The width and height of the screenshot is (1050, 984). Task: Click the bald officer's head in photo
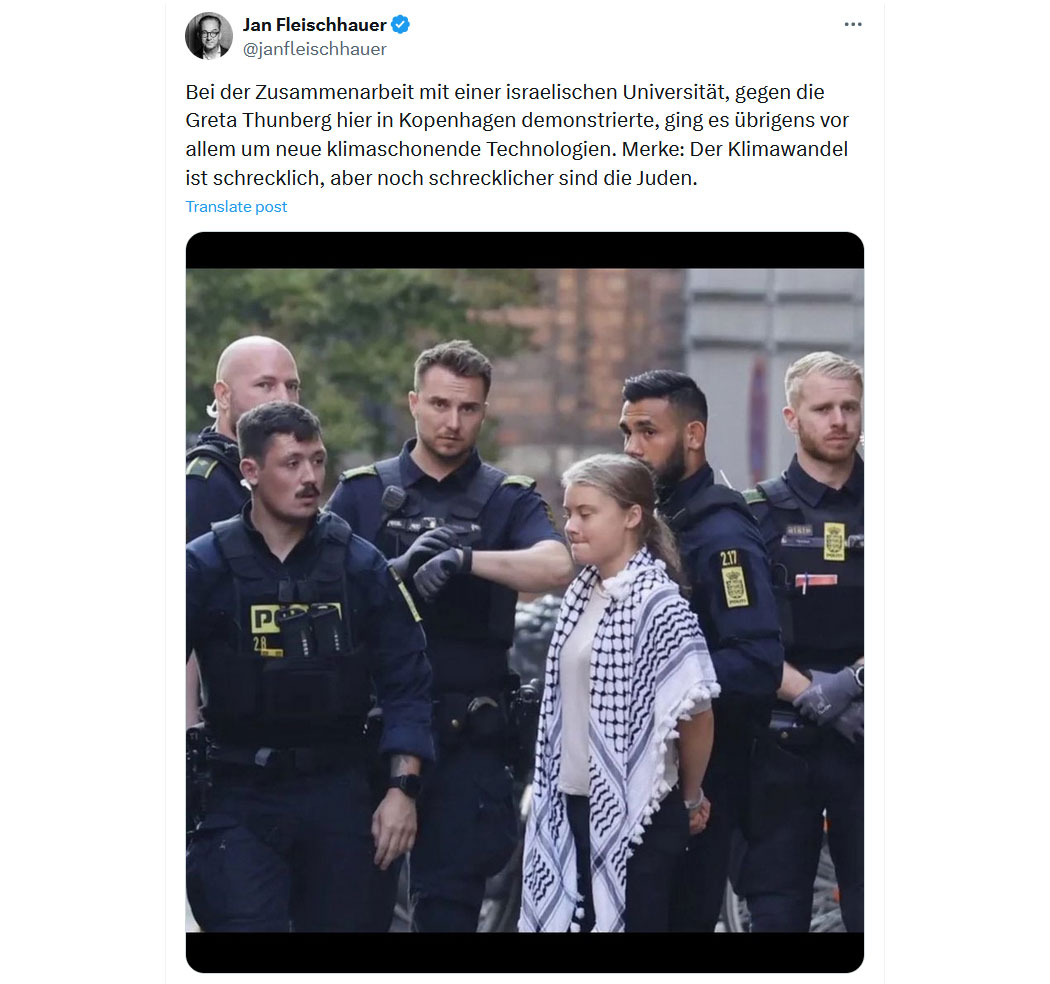257,379
